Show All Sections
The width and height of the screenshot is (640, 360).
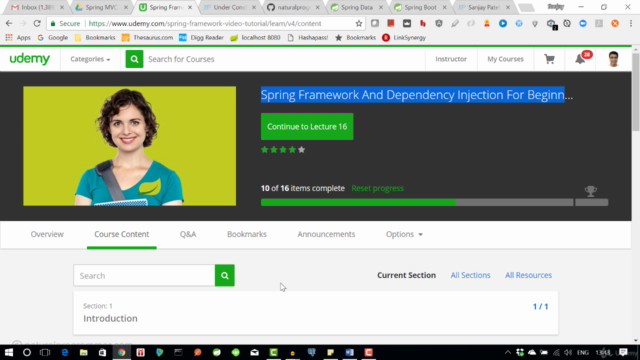coord(470,275)
